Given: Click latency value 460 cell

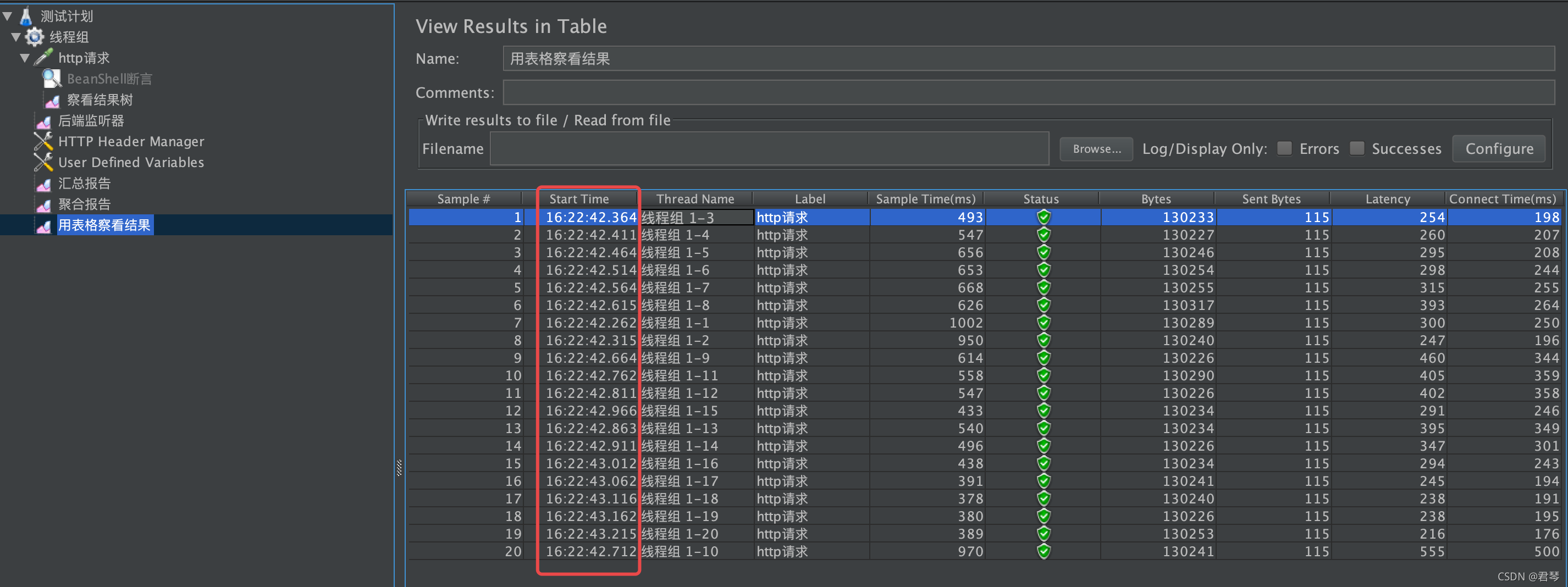Looking at the screenshot, I should coord(1388,358).
